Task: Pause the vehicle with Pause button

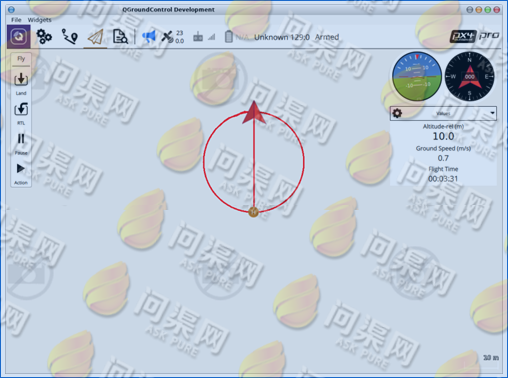Action: [x=21, y=144]
